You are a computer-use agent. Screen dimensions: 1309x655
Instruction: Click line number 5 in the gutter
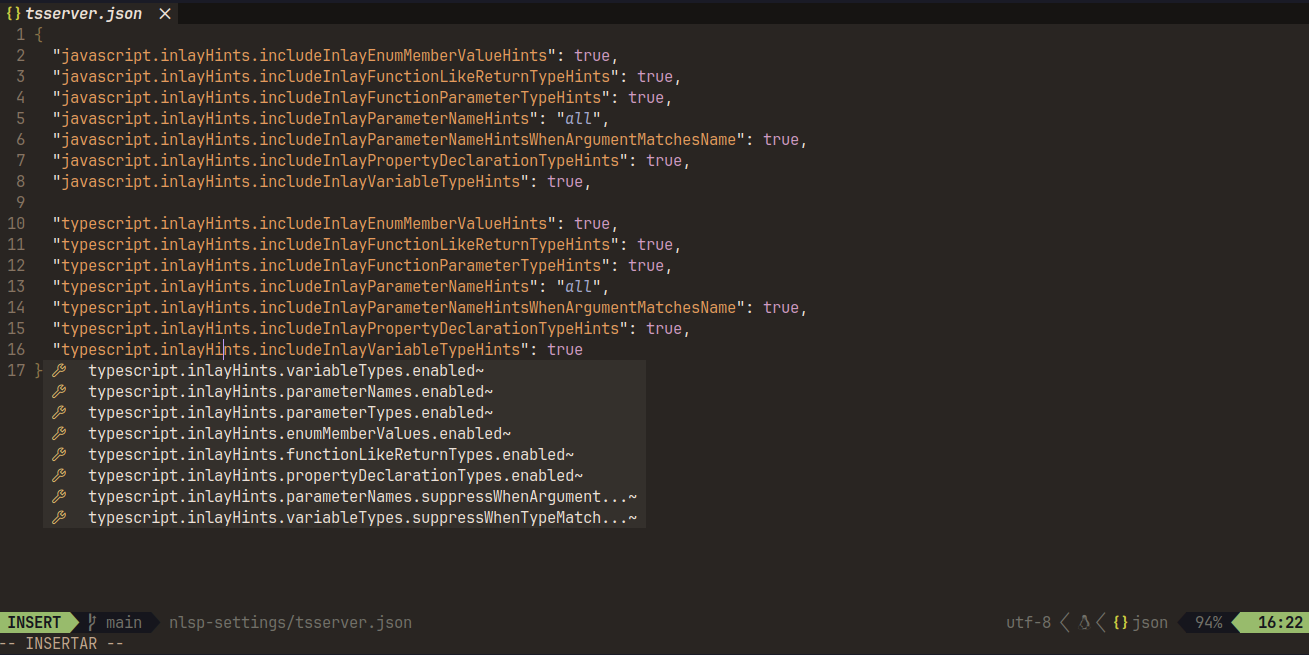coord(21,119)
